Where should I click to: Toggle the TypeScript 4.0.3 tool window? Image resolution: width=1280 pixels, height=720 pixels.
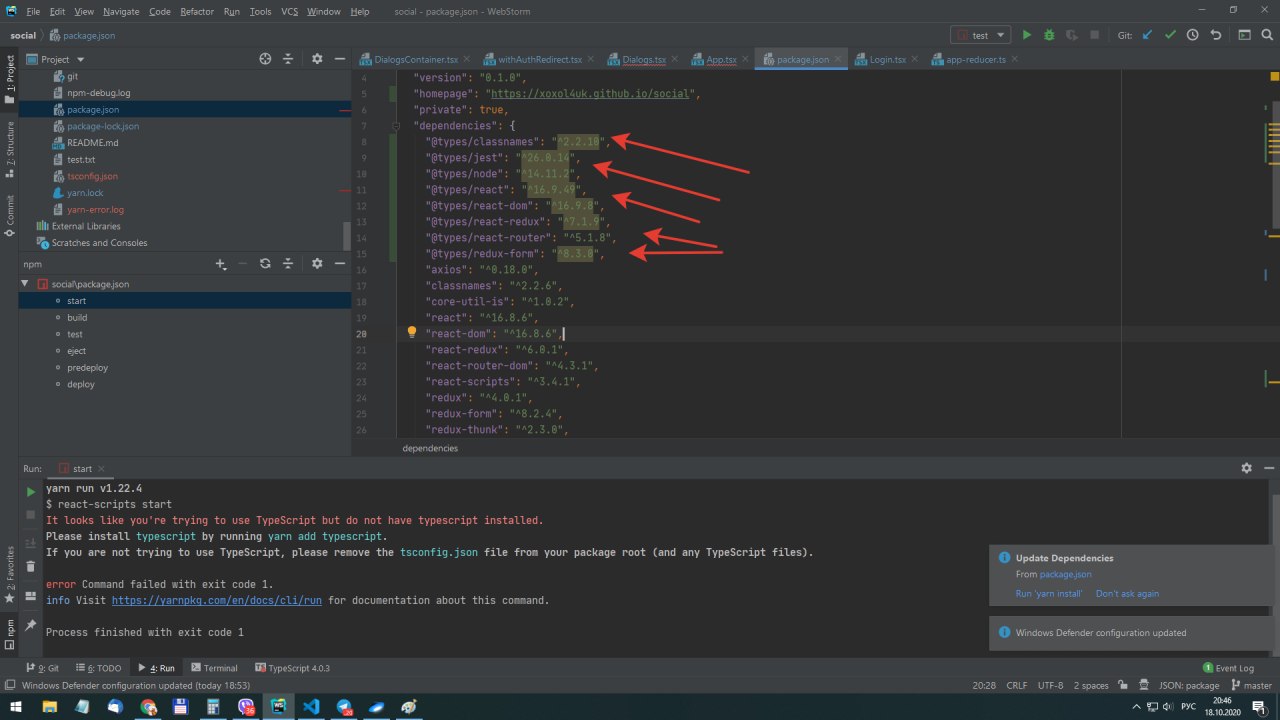click(292, 668)
